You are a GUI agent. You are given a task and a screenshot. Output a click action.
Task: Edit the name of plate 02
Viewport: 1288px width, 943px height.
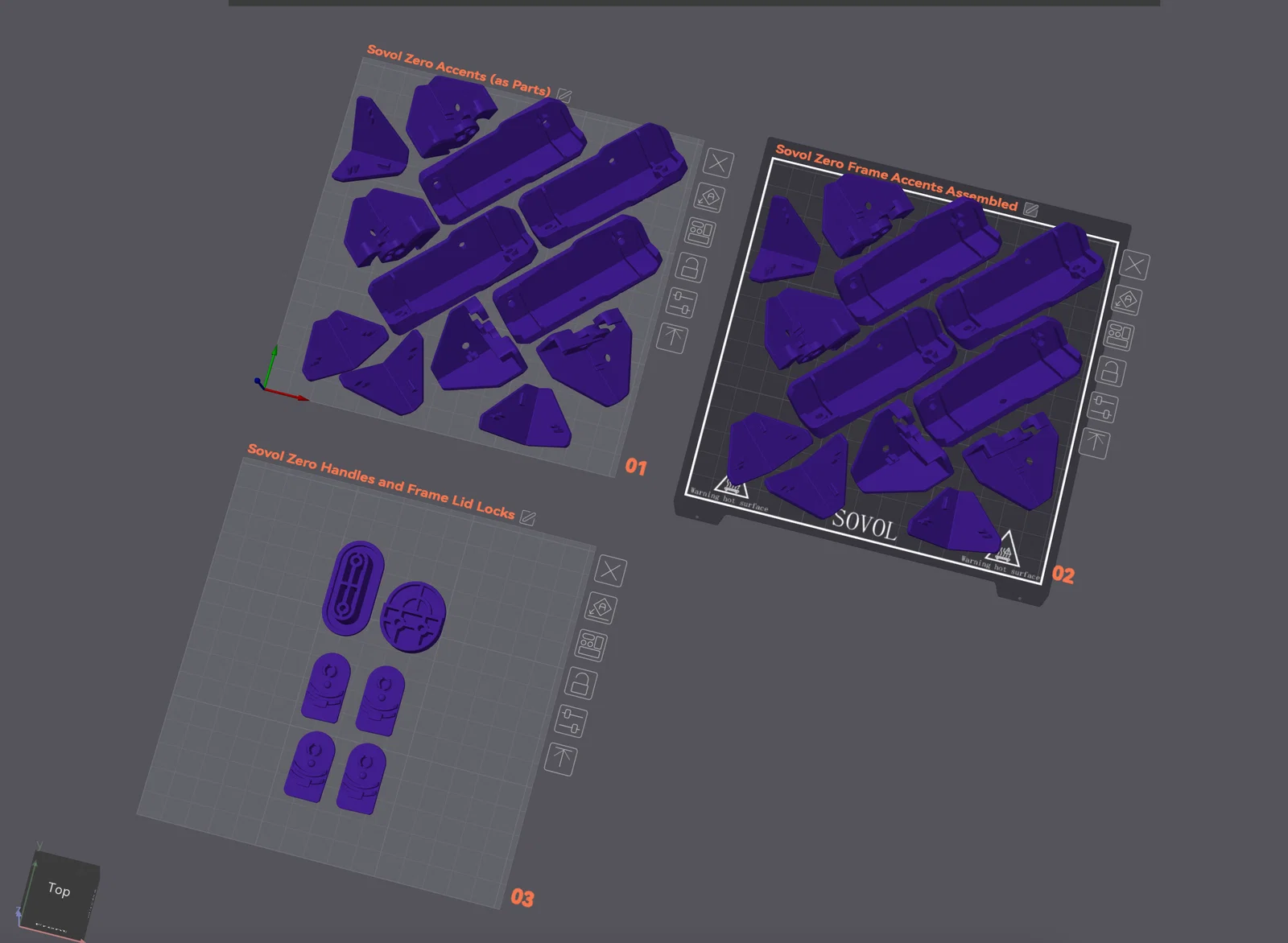[1030, 210]
